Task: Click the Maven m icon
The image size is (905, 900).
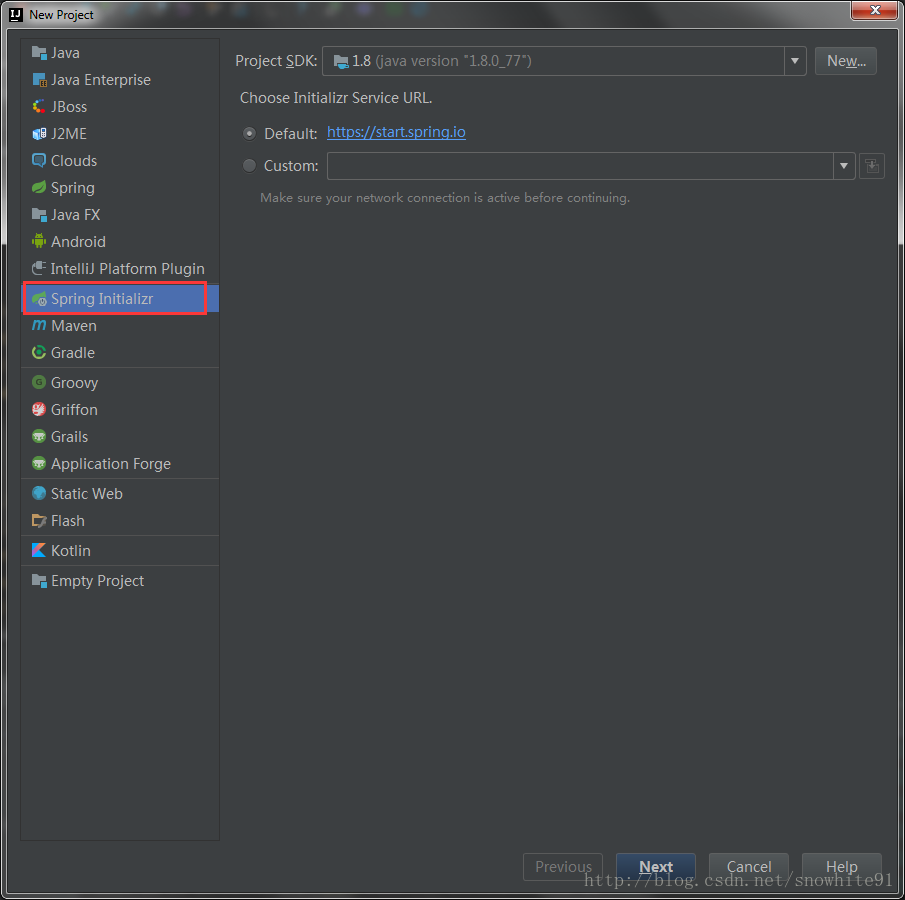Action: click(39, 326)
